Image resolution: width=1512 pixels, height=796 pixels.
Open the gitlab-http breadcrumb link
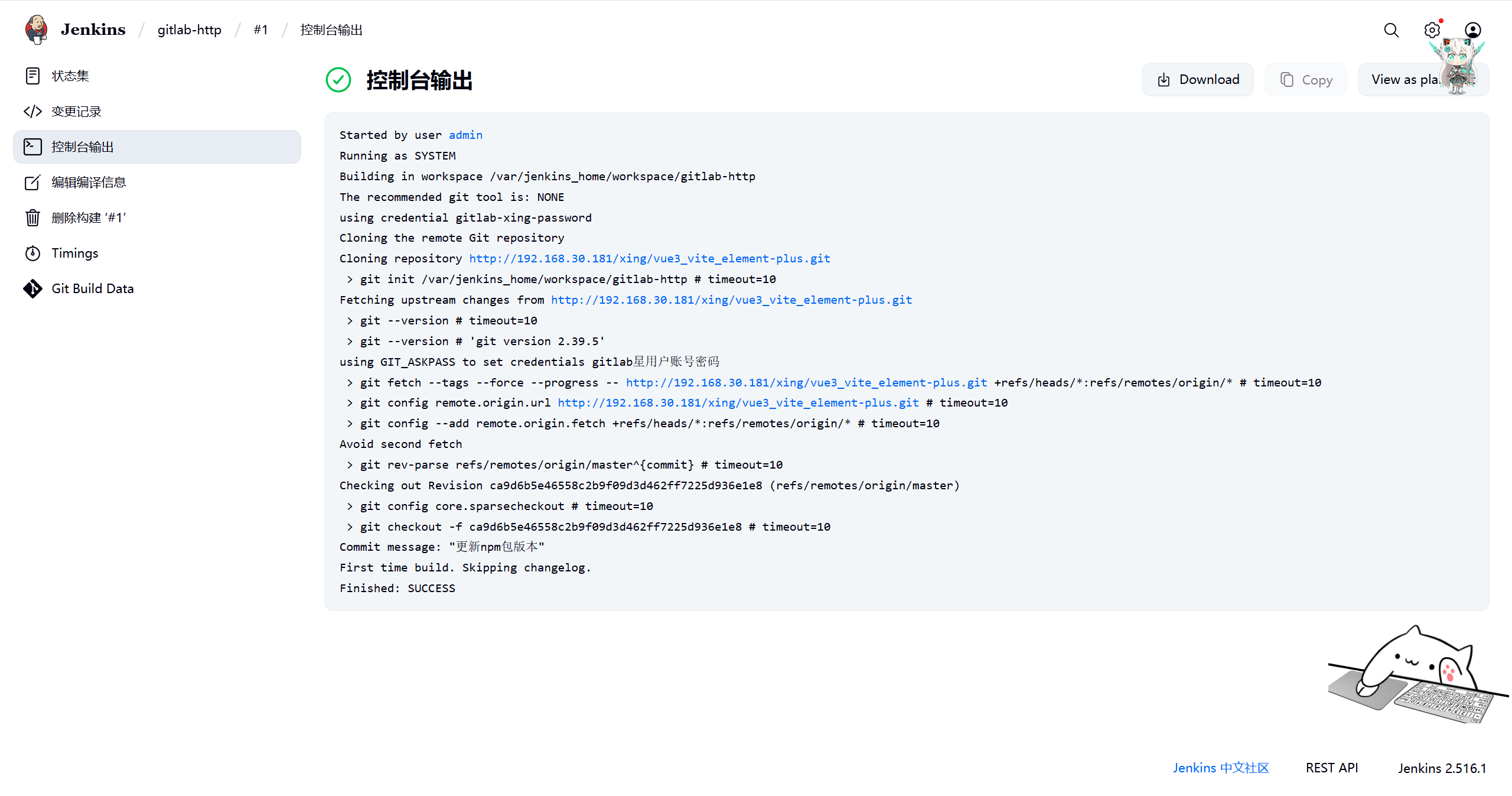click(x=189, y=30)
